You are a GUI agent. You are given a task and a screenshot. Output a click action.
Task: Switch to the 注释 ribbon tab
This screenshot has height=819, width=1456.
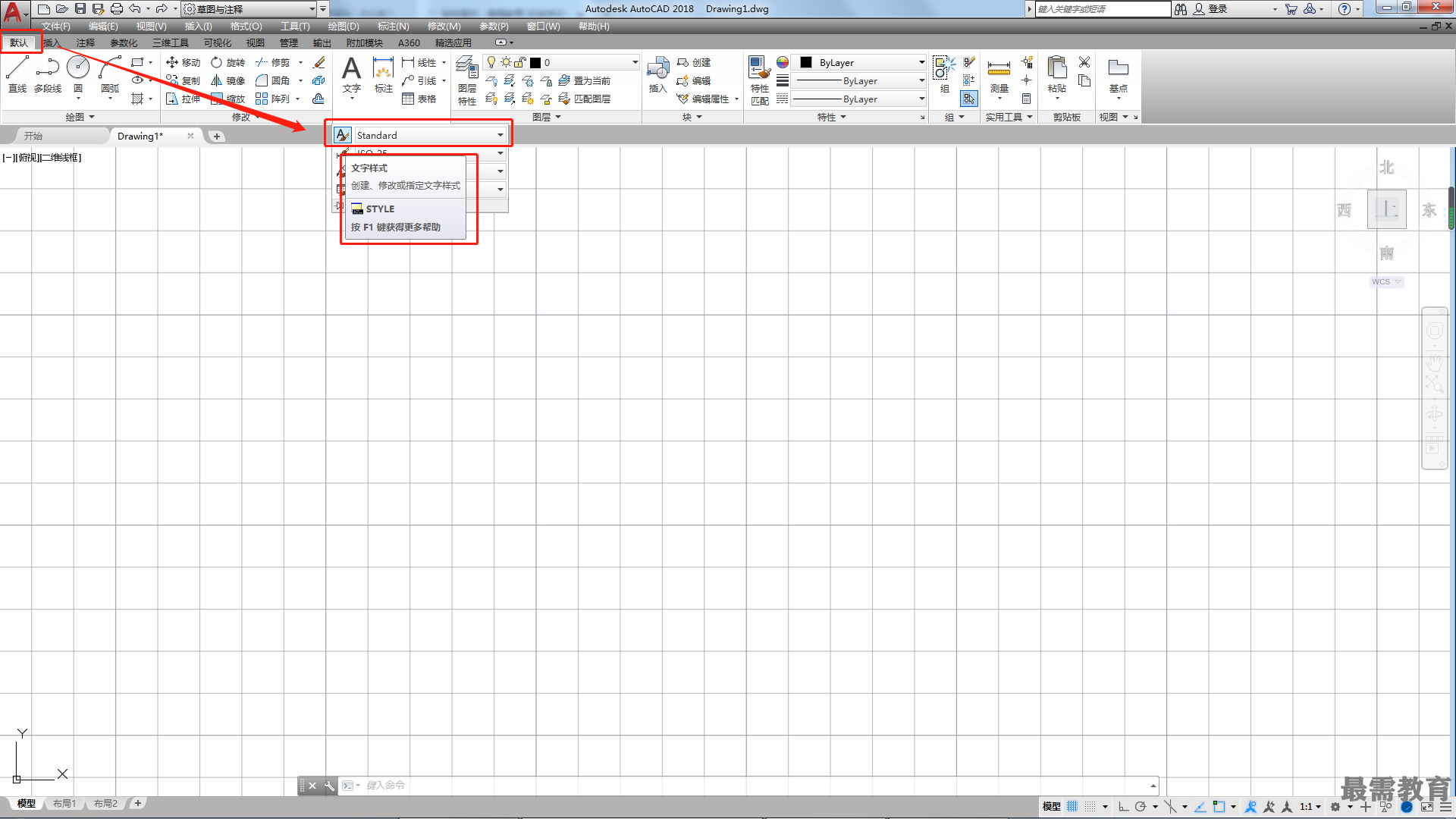[86, 43]
